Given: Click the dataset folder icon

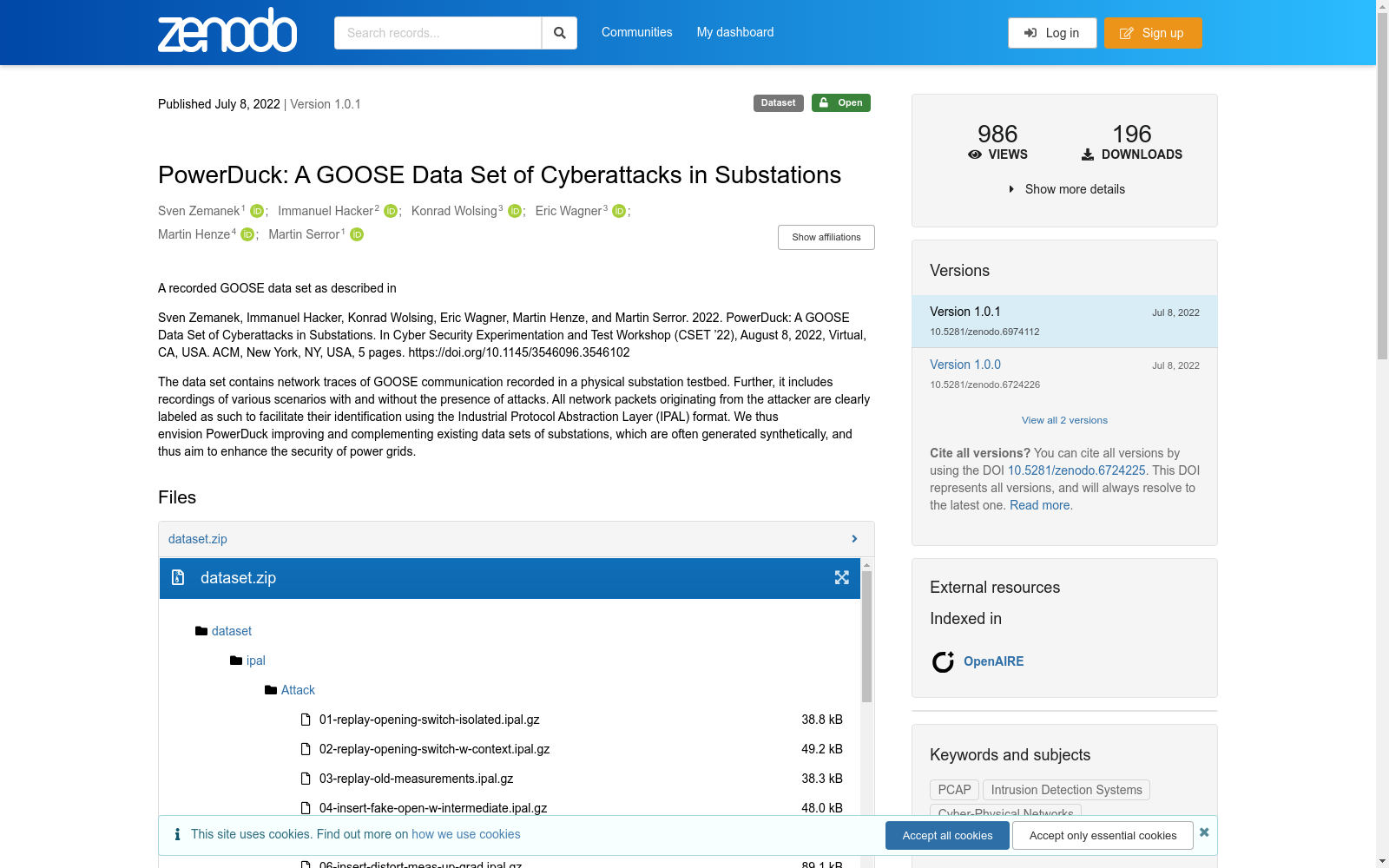Looking at the screenshot, I should 201,631.
